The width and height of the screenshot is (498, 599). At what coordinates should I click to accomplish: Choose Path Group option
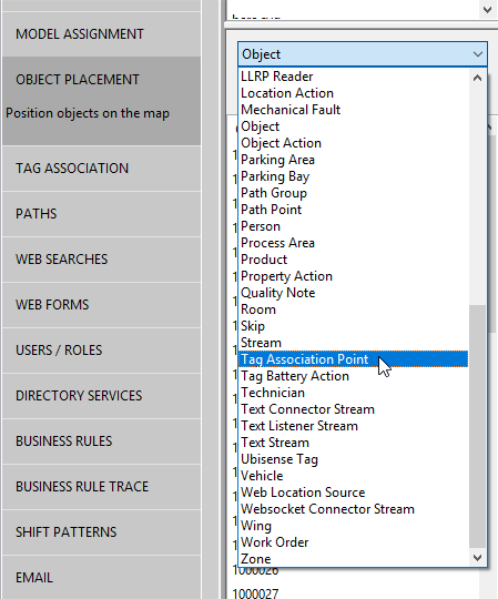353,193
